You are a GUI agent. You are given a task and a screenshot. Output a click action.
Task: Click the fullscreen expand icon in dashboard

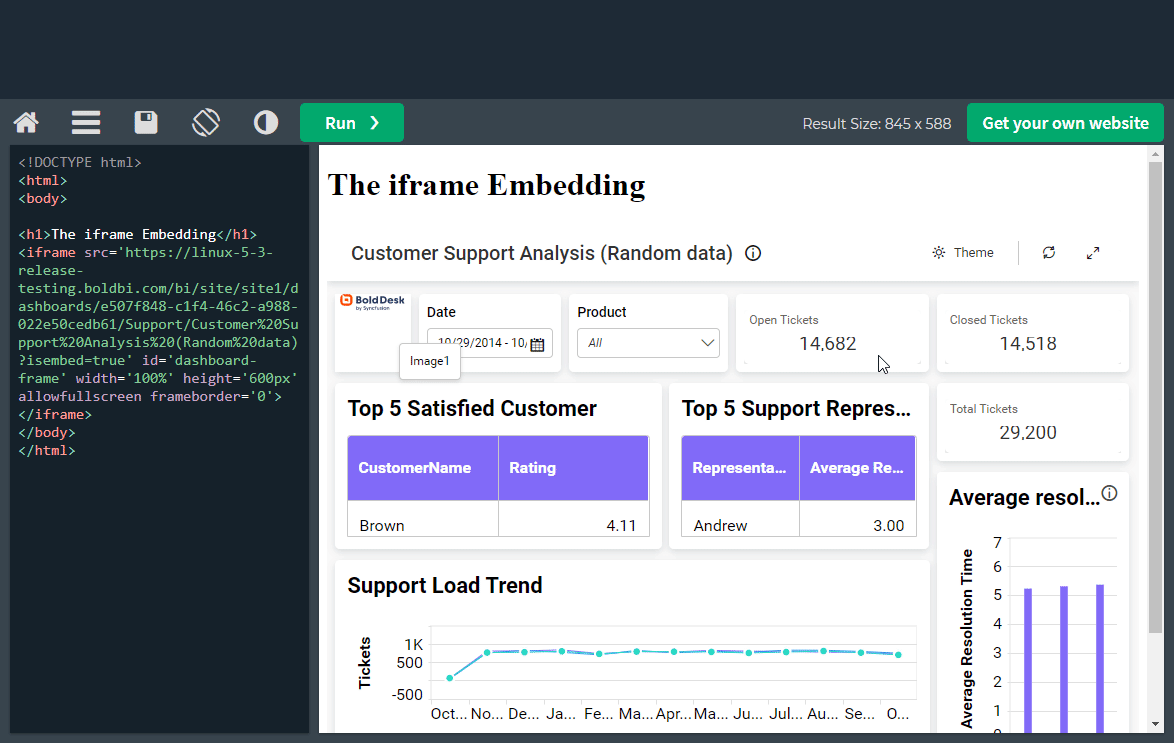click(x=1093, y=253)
